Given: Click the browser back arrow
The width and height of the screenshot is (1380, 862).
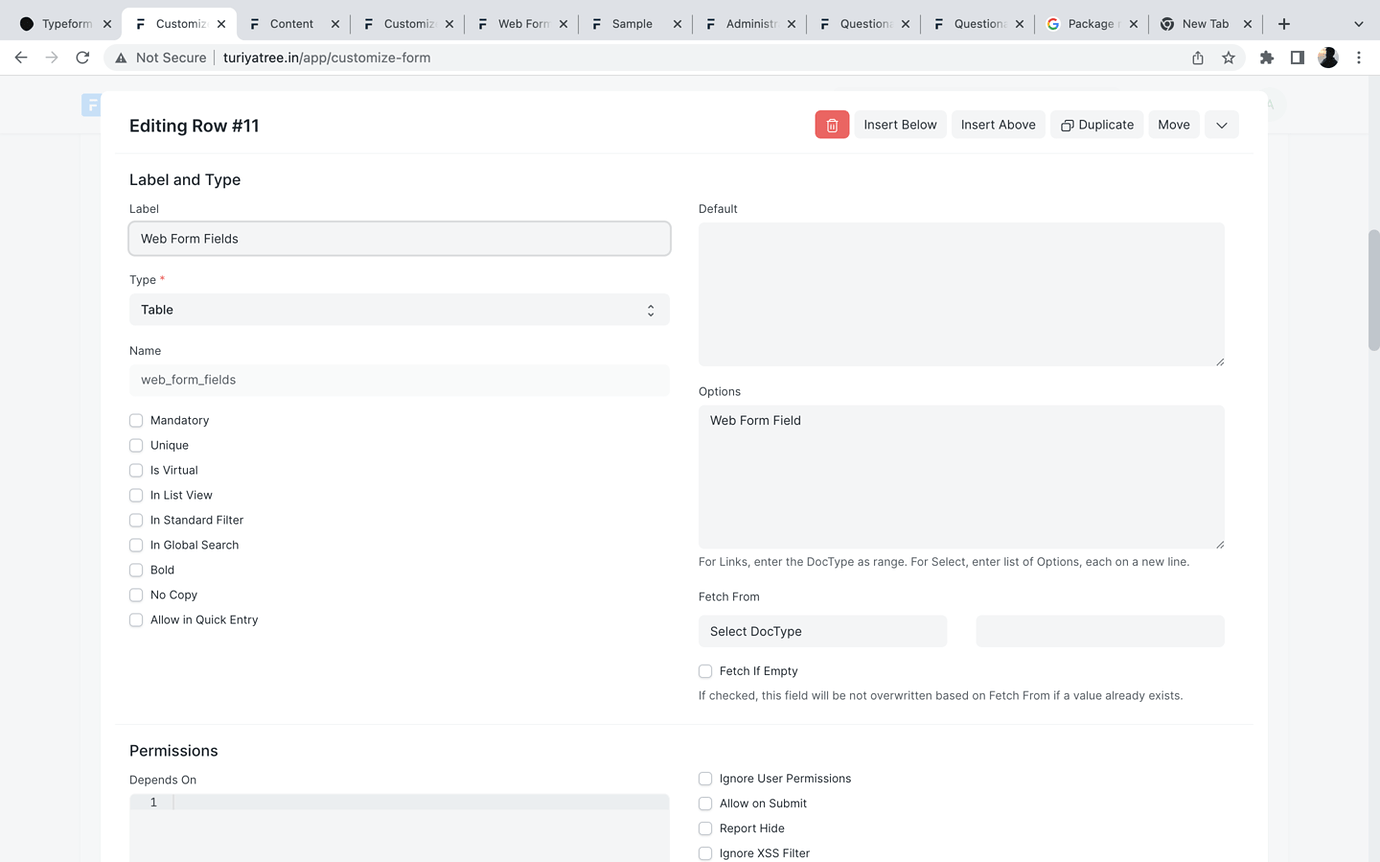Looking at the screenshot, I should 21,57.
